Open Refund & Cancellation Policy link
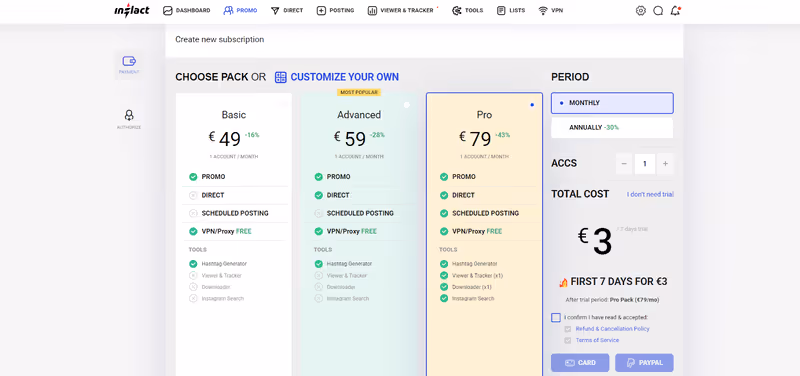The width and height of the screenshot is (800, 376). (612, 329)
